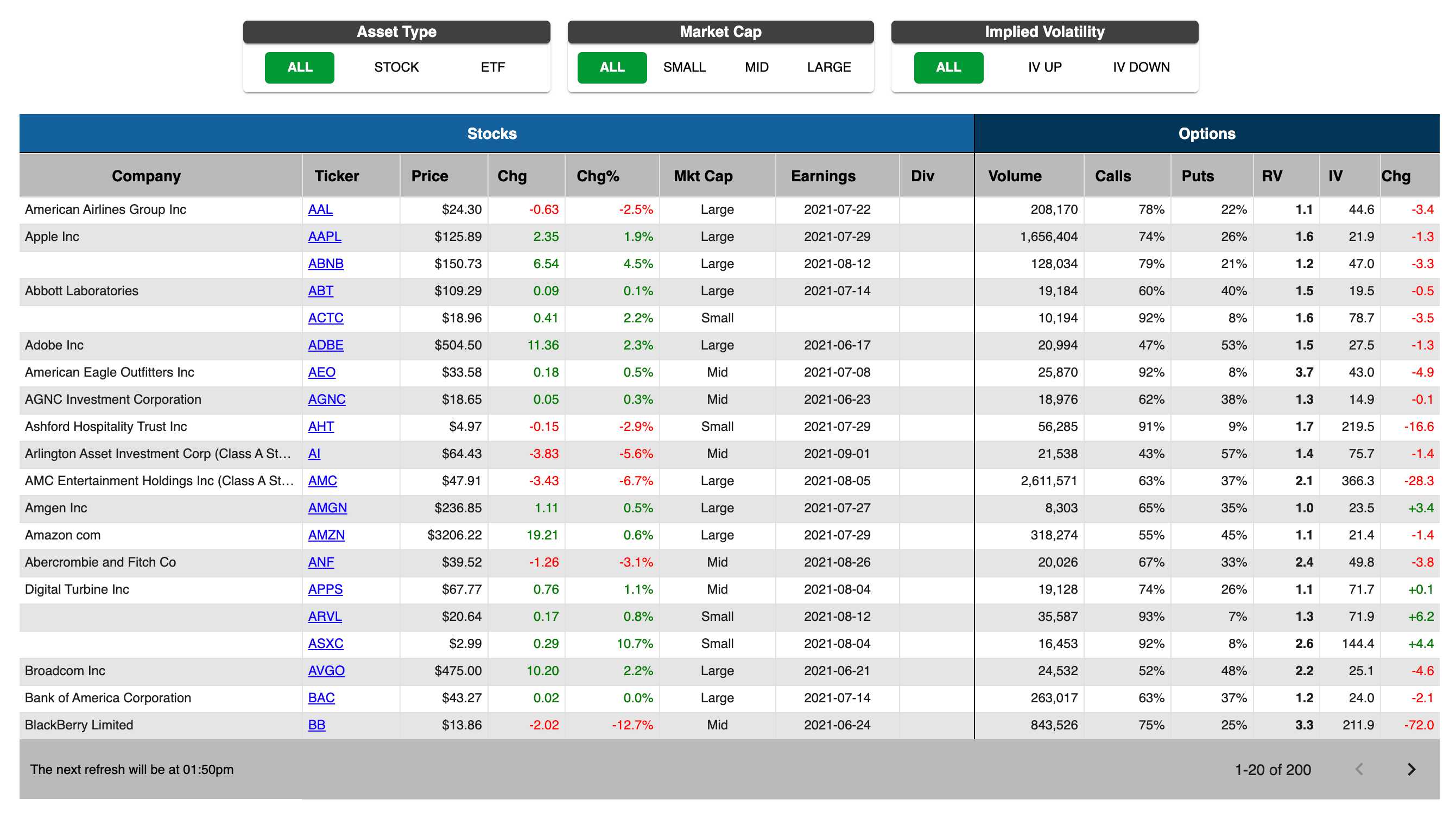Sort by RV column header
1456x813 pixels.
click(x=1272, y=176)
